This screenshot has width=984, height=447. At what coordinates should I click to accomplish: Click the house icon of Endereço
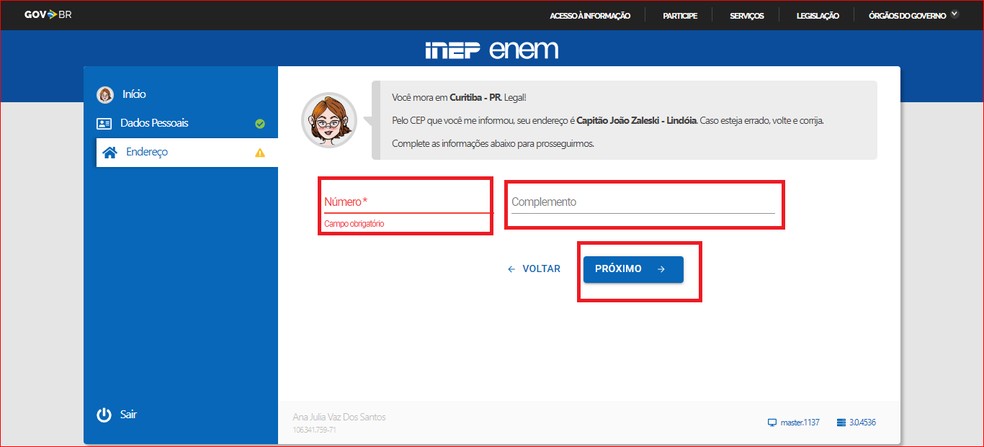pyautogui.click(x=110, y=153)
